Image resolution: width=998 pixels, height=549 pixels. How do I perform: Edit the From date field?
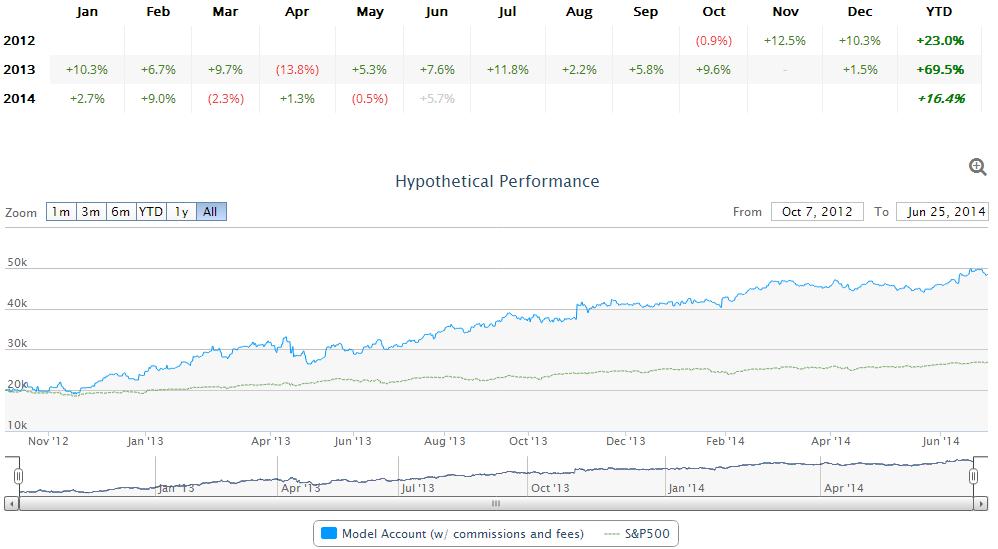[817, 212]
